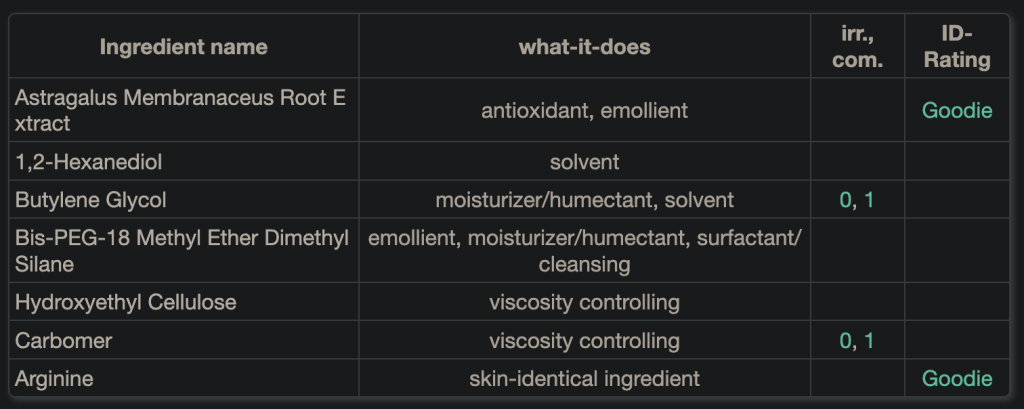This screenshot has width=1024, height=409.
Task: Click the 0, 1 rating for Carbomer
Action: 857,341
